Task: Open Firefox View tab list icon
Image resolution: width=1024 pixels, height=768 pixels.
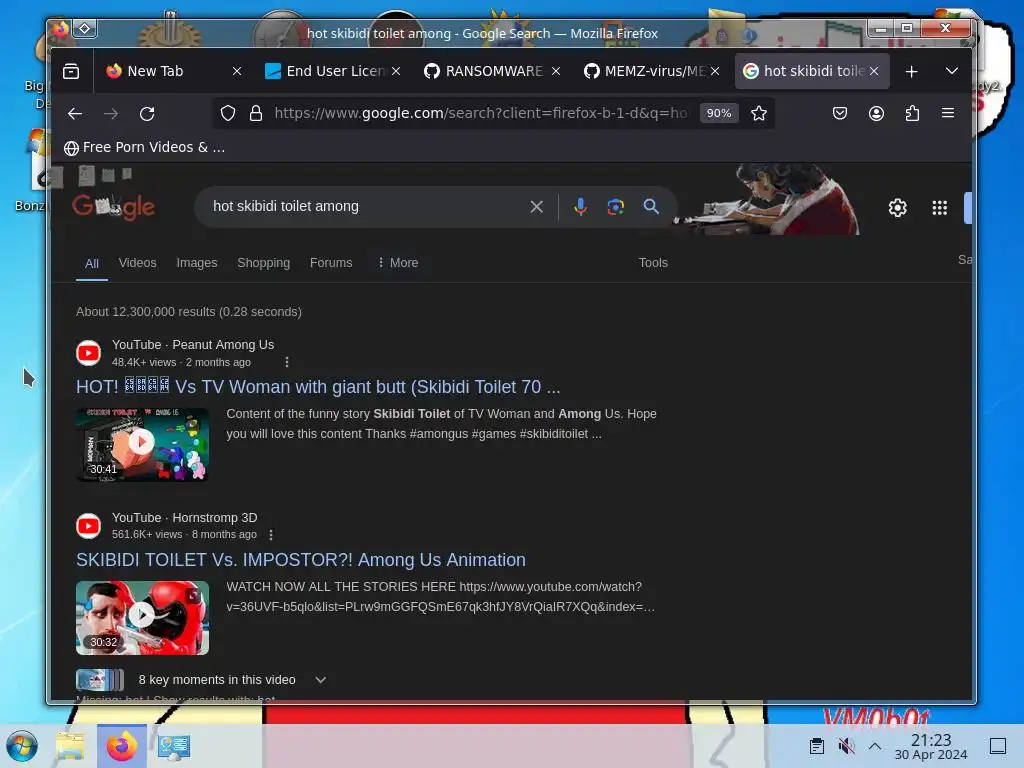Action: (x=71, y=71)
